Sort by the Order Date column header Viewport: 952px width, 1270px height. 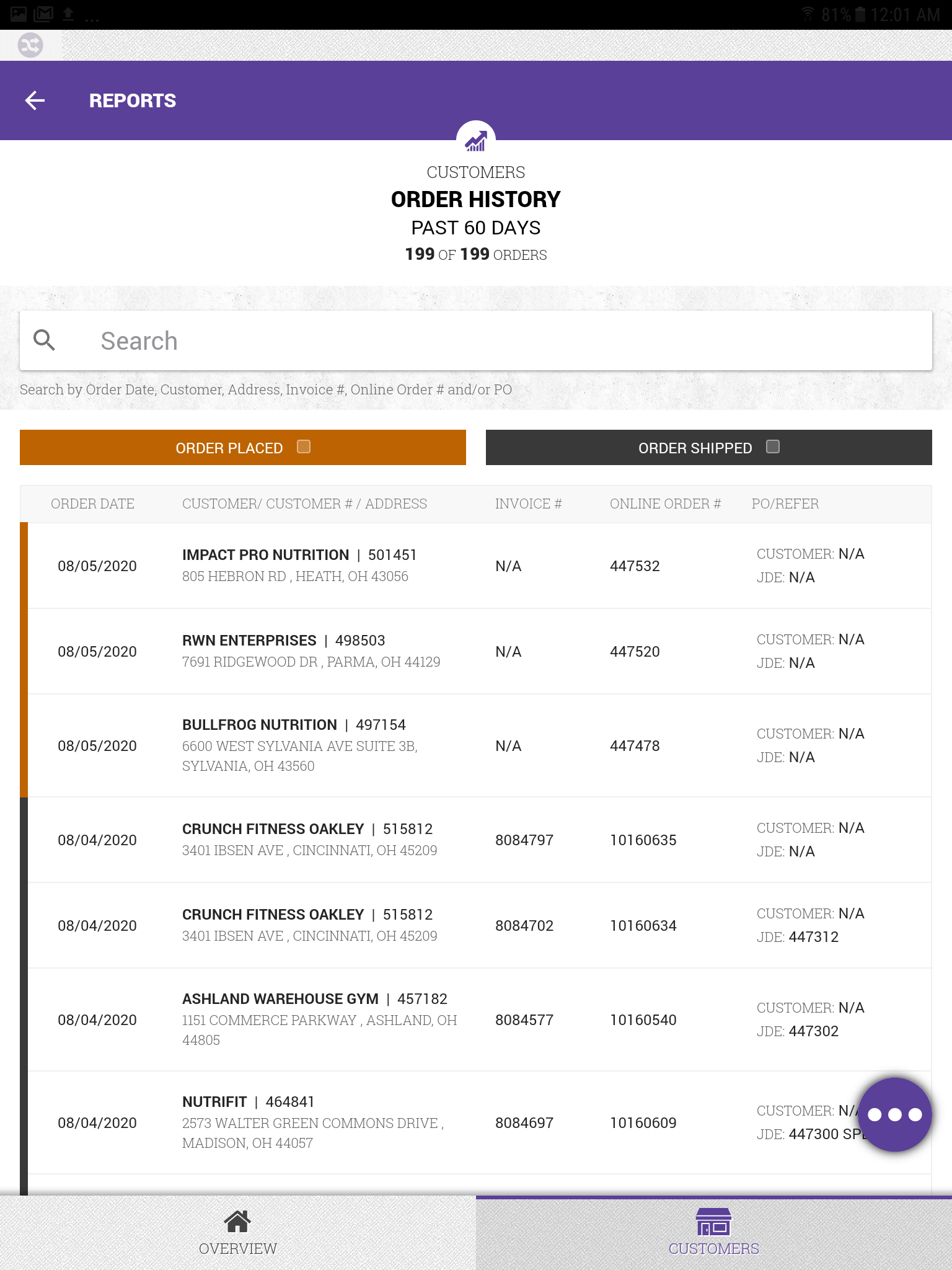click(92, 504)
